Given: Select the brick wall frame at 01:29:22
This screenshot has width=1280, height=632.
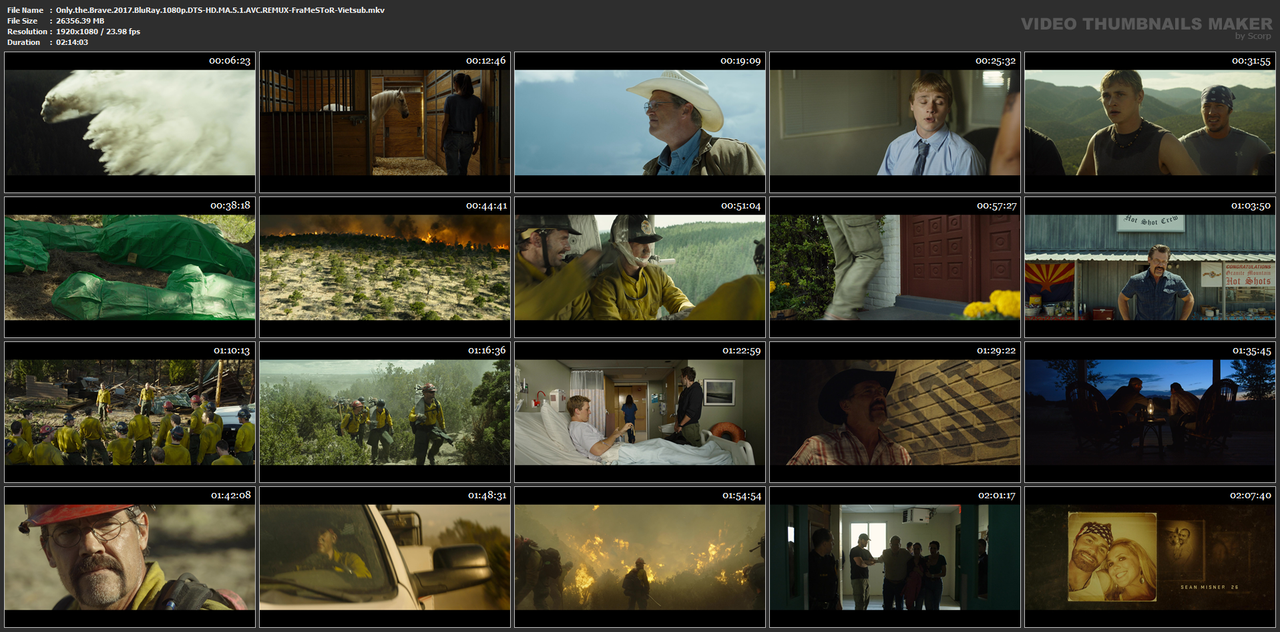Looking at the screenshot, I should point(895,412).
